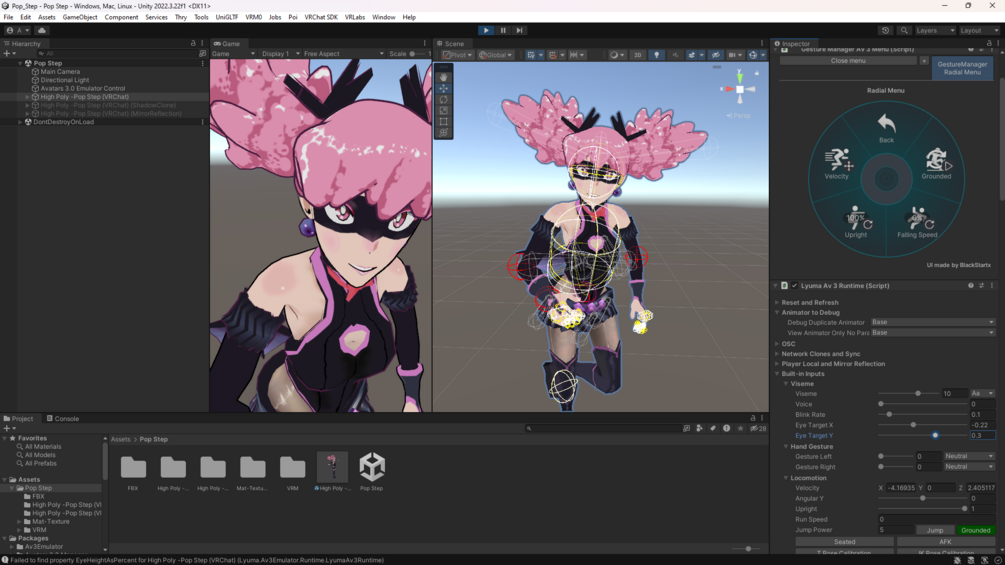1005x565 pixels.
Task: Click the search by label icon in the Project panel
Action: tap(713, 429)
